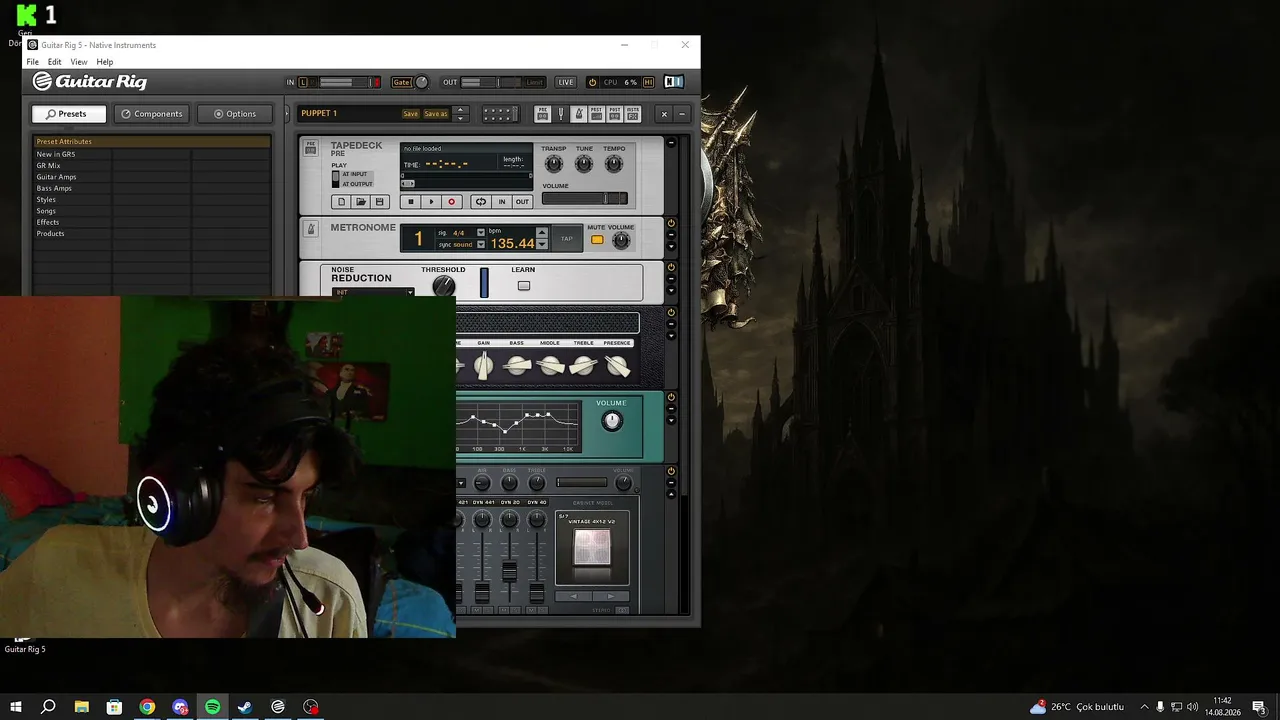The image size is (1280, 720).
Task: Enable high quality HI mode
Action: click(648, 82)
